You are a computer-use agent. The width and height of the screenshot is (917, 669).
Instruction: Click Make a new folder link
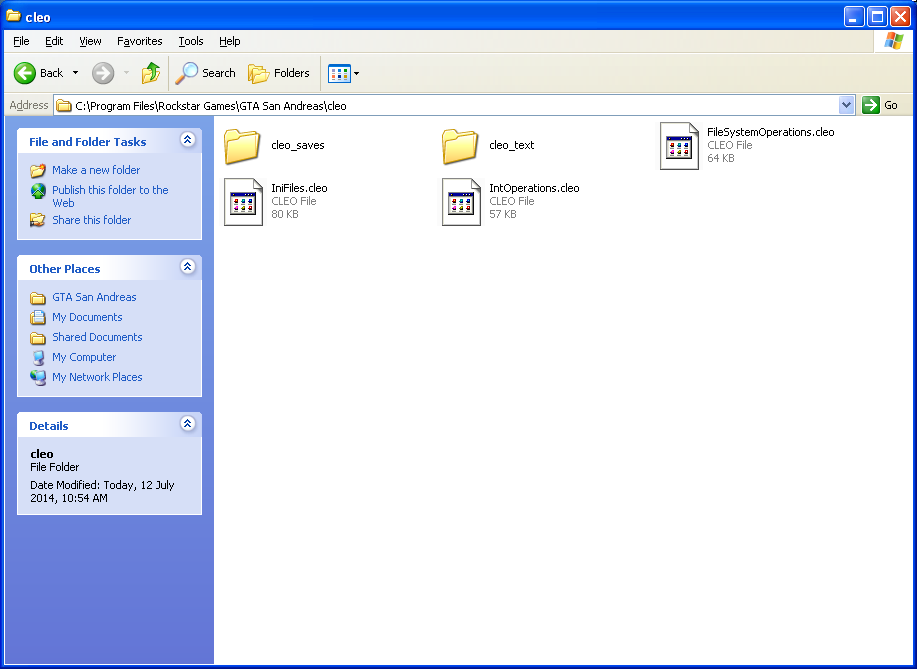[x=96, y=170]
